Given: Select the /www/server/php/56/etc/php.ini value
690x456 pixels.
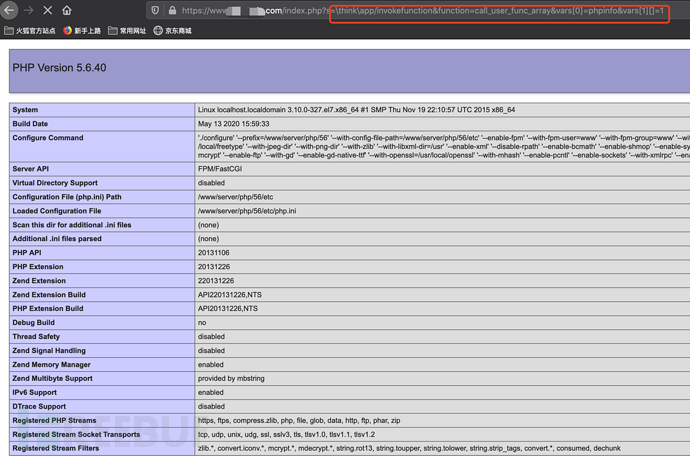Looking at the screenshot, I should pos(247,211).
